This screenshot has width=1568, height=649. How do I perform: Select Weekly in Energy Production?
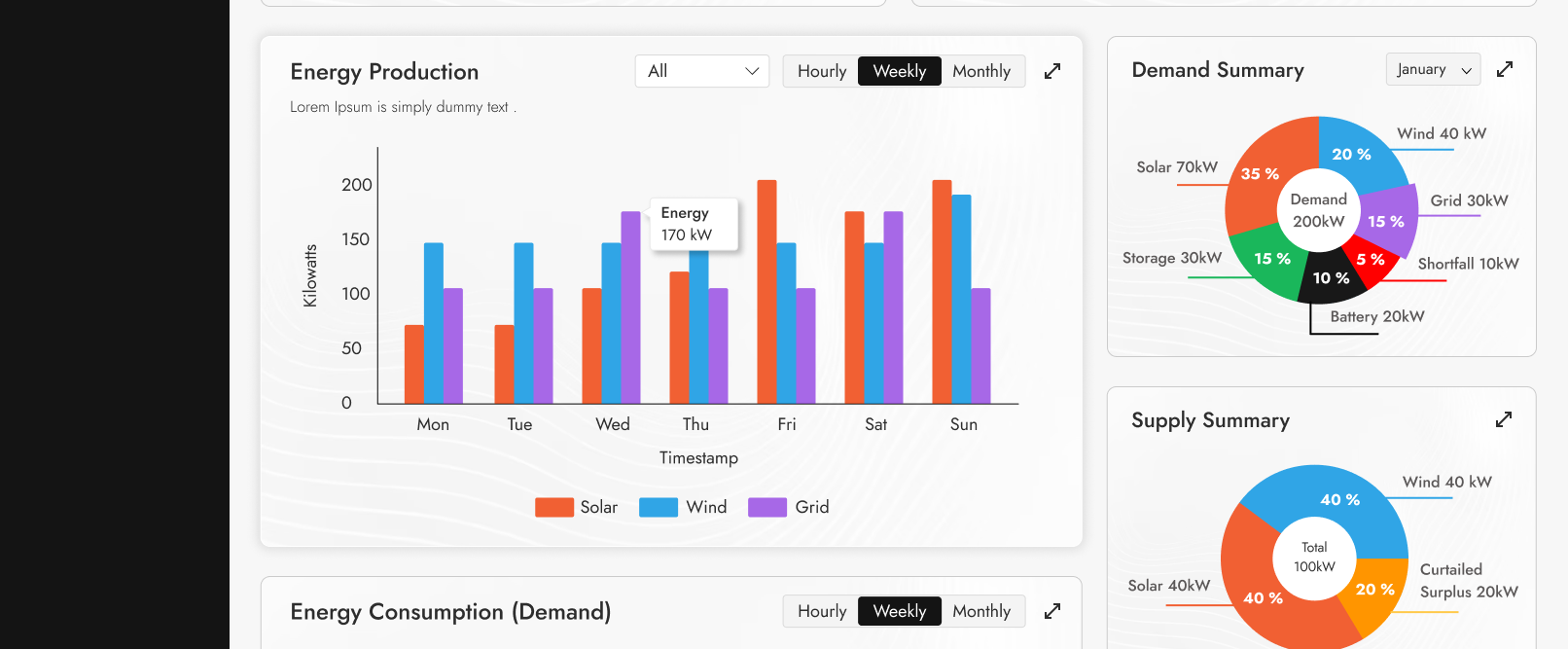(899, 71)
